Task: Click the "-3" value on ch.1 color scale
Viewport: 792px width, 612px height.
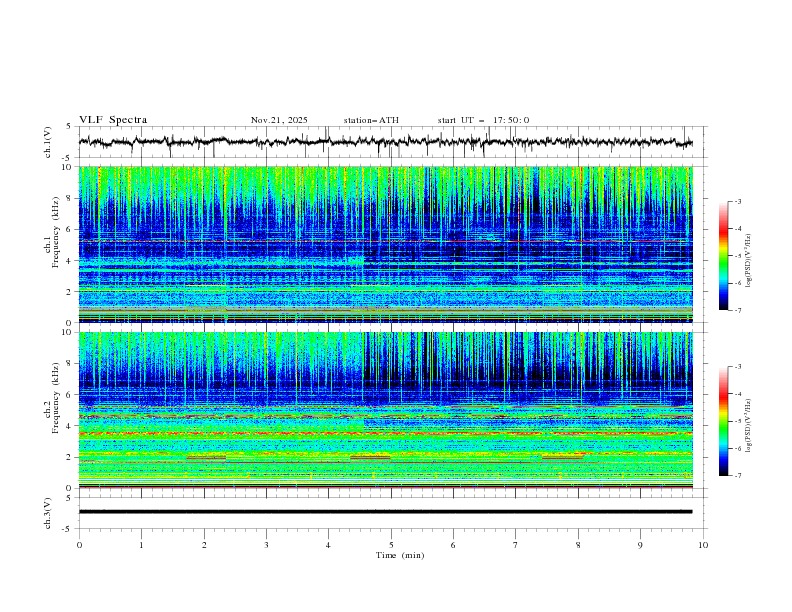Action: tap(738, 201)
